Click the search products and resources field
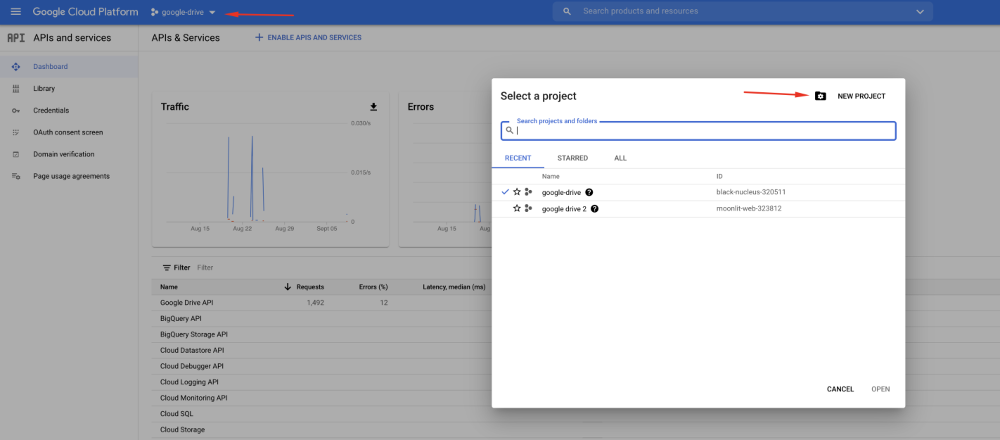Viewport: 1000px width, 440px height. 740,11
